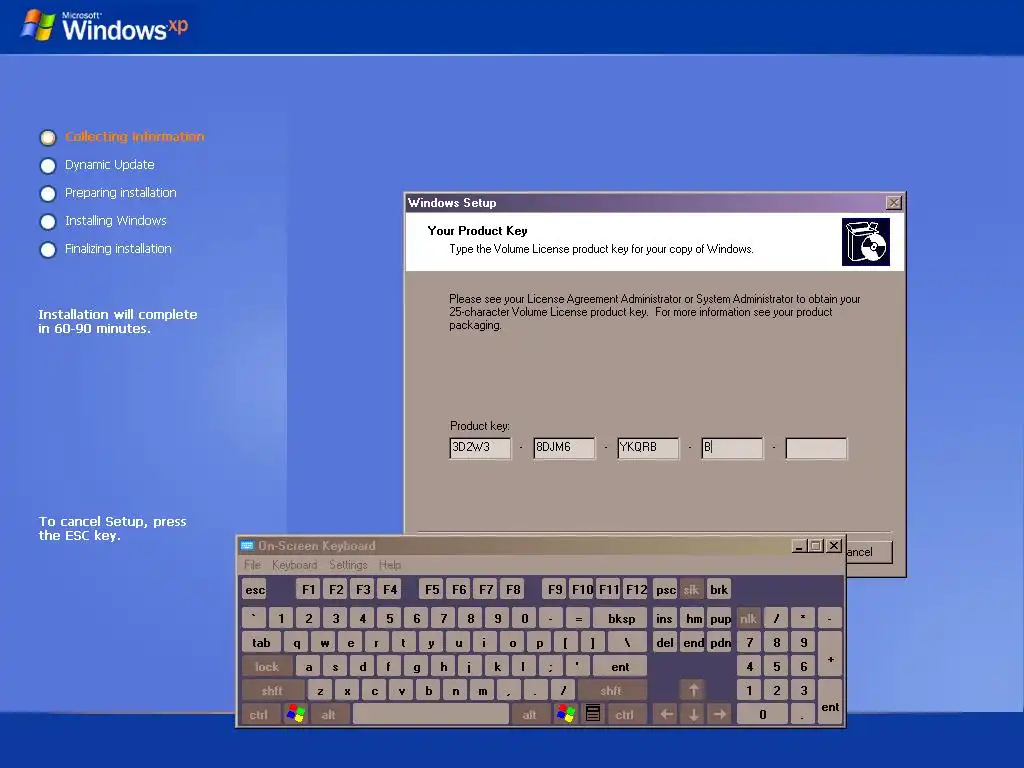
Task: Click the tab key
Action: click(261, 643)
